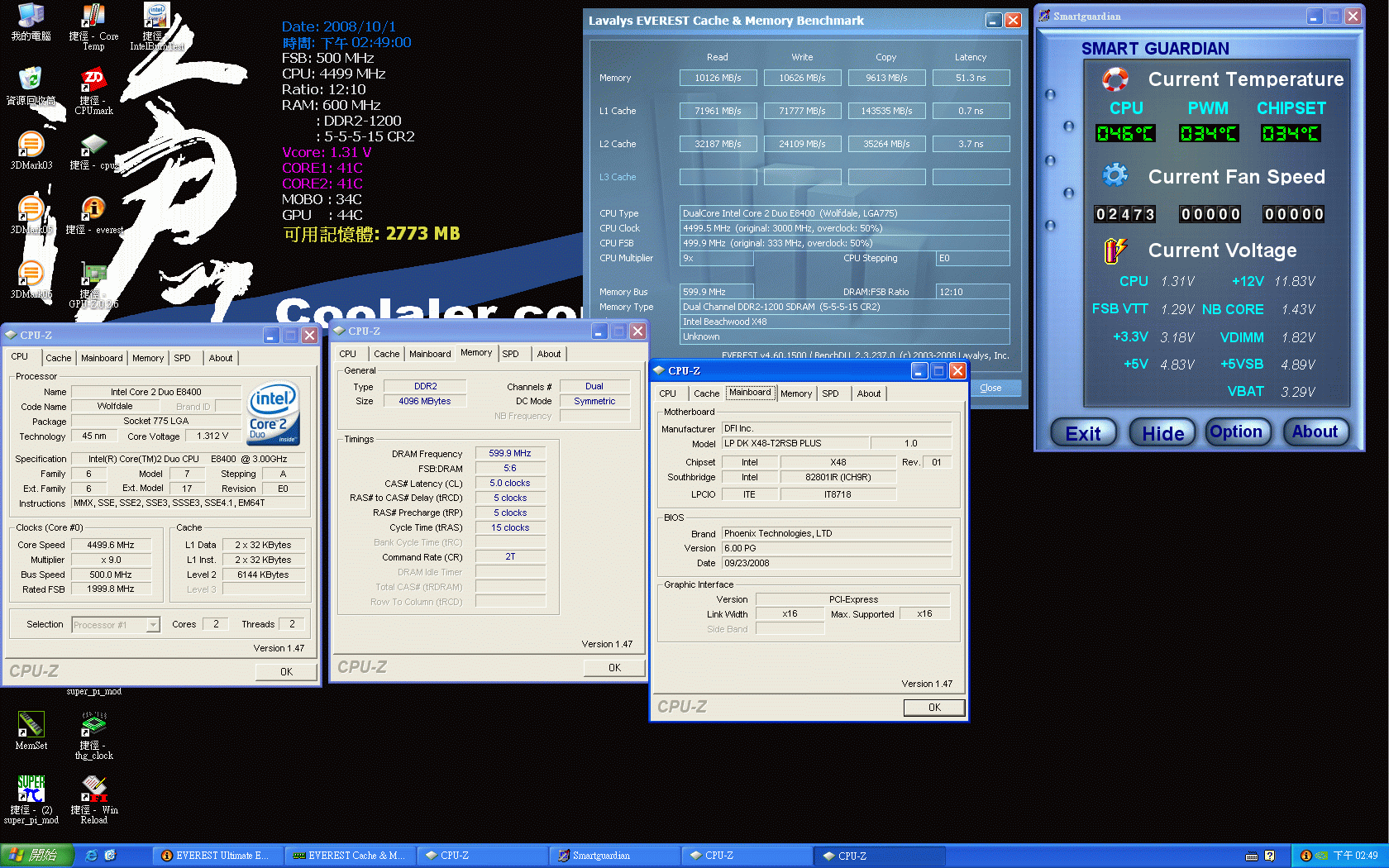Switch to Cache tab in left CPU-Z

(x=58, y=358)
